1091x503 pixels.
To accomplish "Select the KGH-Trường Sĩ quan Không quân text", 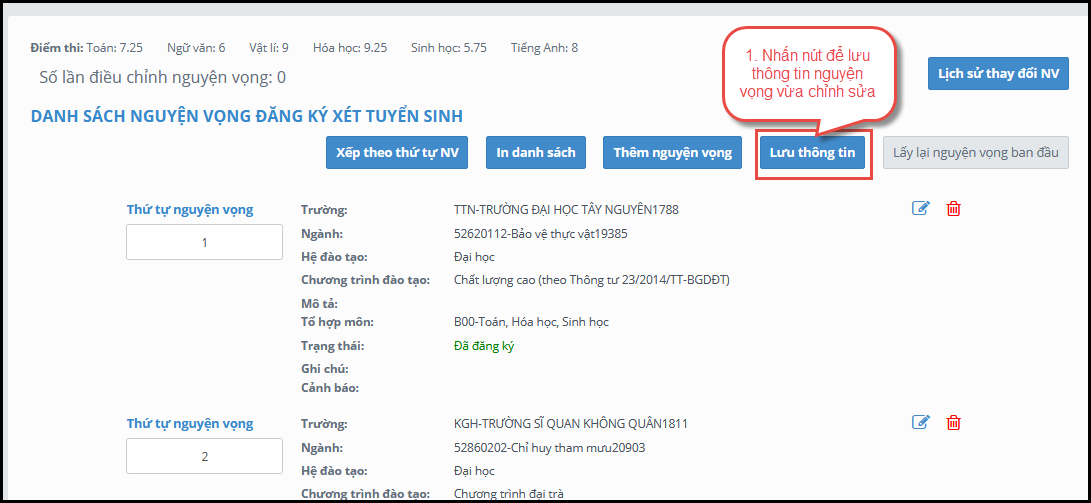I will pyautogui.click(x=570, y=423).
